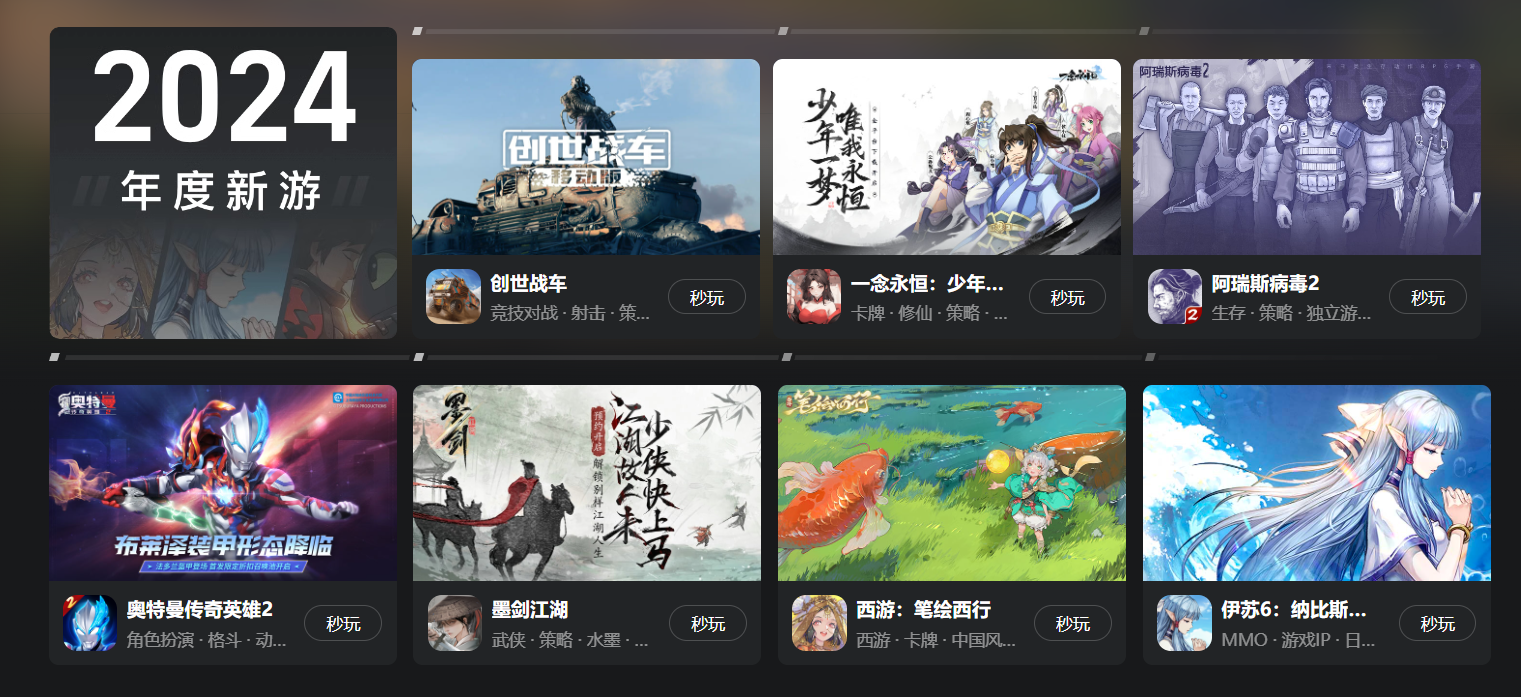This screenshot has width=1521, height=697.
Task: Tap 秒玩 button for 一念永恒
Action: 1067,297
